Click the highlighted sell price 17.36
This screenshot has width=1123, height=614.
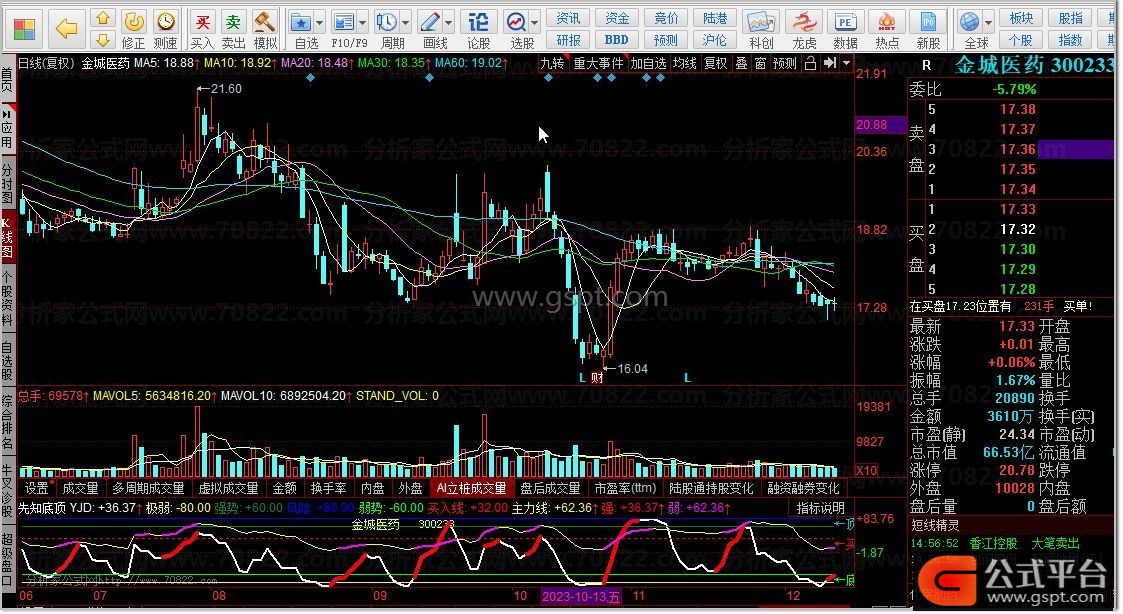1018,149
